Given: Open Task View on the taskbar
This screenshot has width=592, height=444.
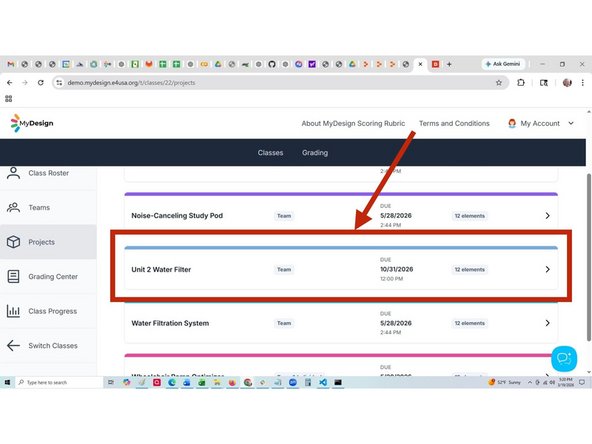Looking at the screenshot, I should 111,382.
